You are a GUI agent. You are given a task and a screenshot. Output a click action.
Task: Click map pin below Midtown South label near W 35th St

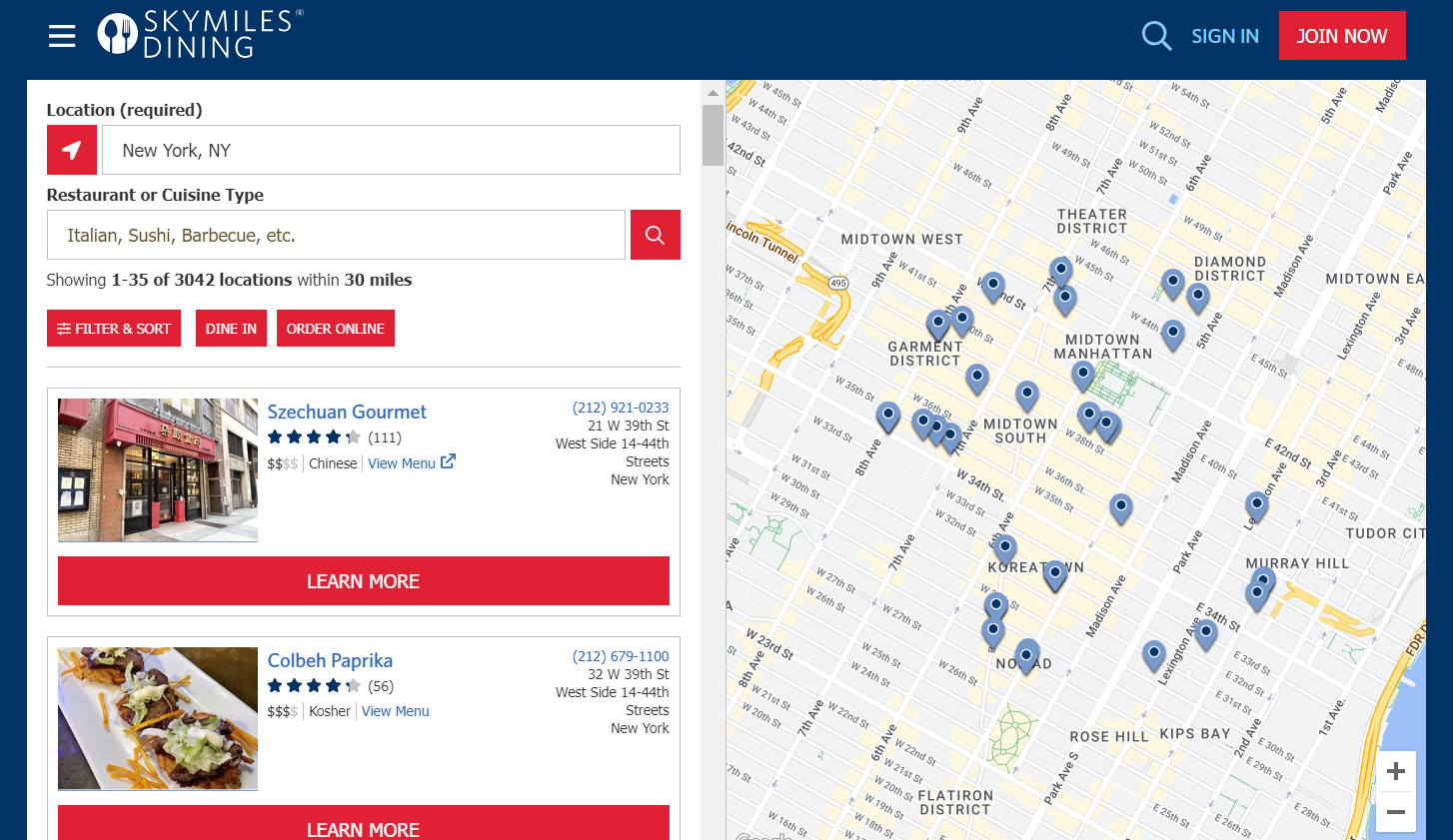pos(1121,508)
